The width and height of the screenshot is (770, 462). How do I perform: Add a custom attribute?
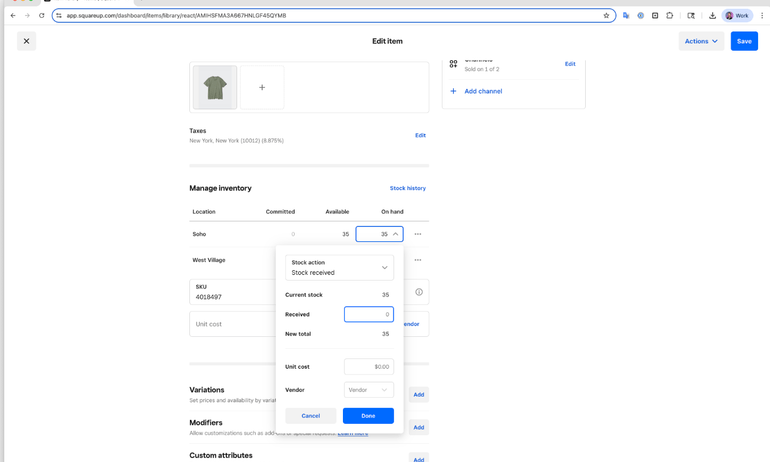[x=419, y=459]
